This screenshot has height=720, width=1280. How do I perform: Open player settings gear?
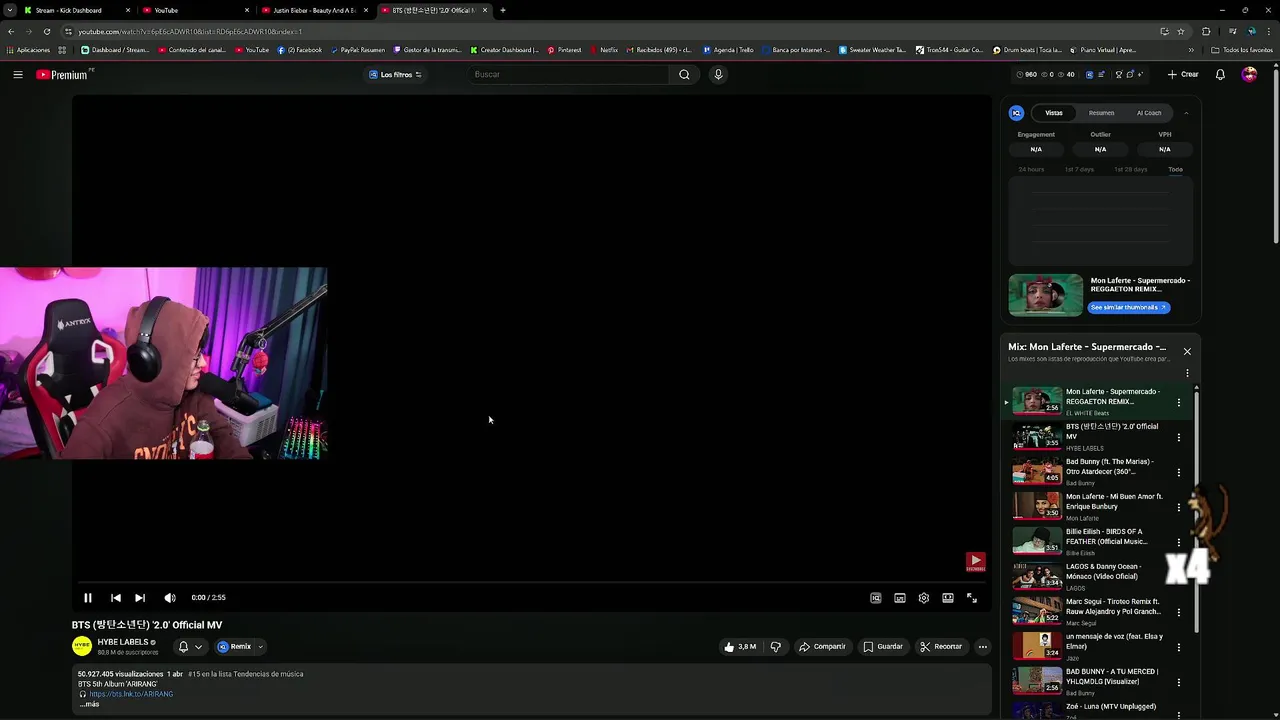[x=924, y=598]
